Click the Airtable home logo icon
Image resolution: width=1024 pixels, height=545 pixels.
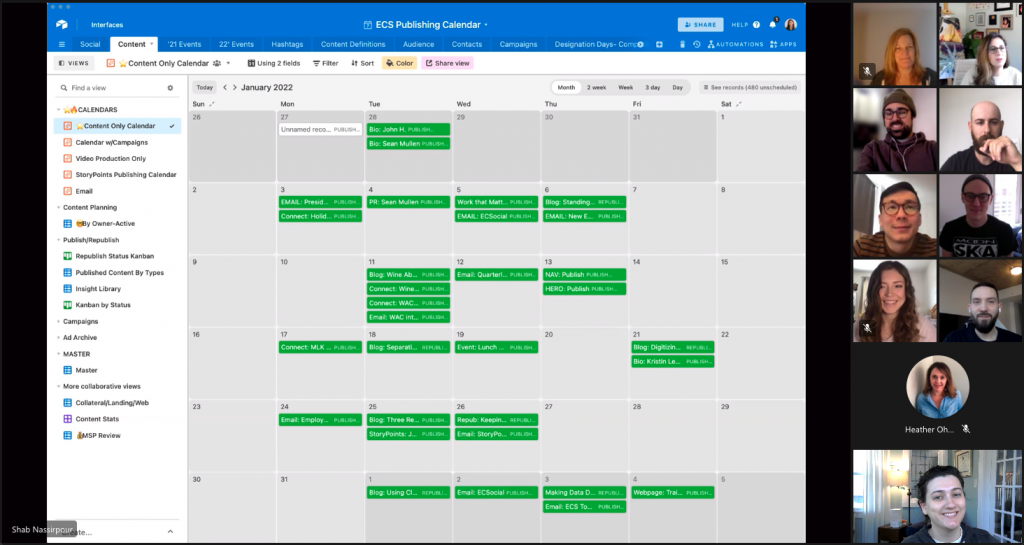[62, 24]
